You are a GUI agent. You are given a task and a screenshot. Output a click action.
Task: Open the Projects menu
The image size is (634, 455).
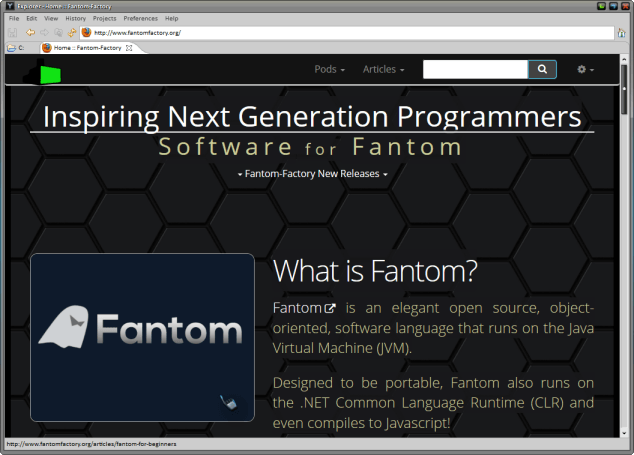(x=104, y=18)
